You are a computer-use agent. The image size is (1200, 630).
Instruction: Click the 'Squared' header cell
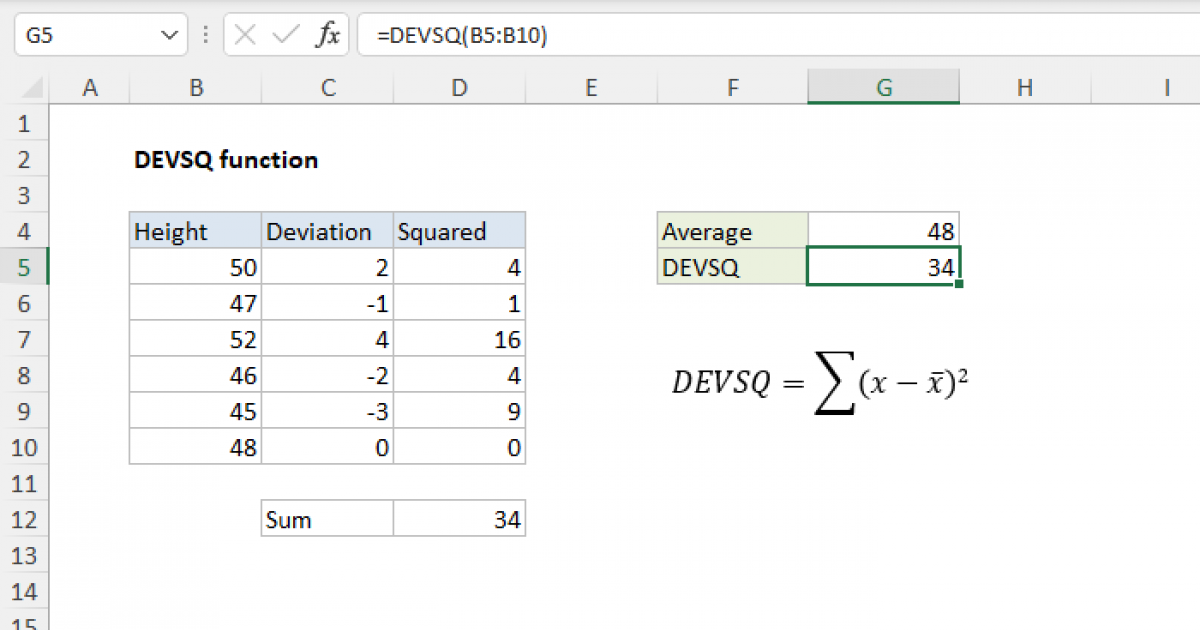tap(459, 232)
